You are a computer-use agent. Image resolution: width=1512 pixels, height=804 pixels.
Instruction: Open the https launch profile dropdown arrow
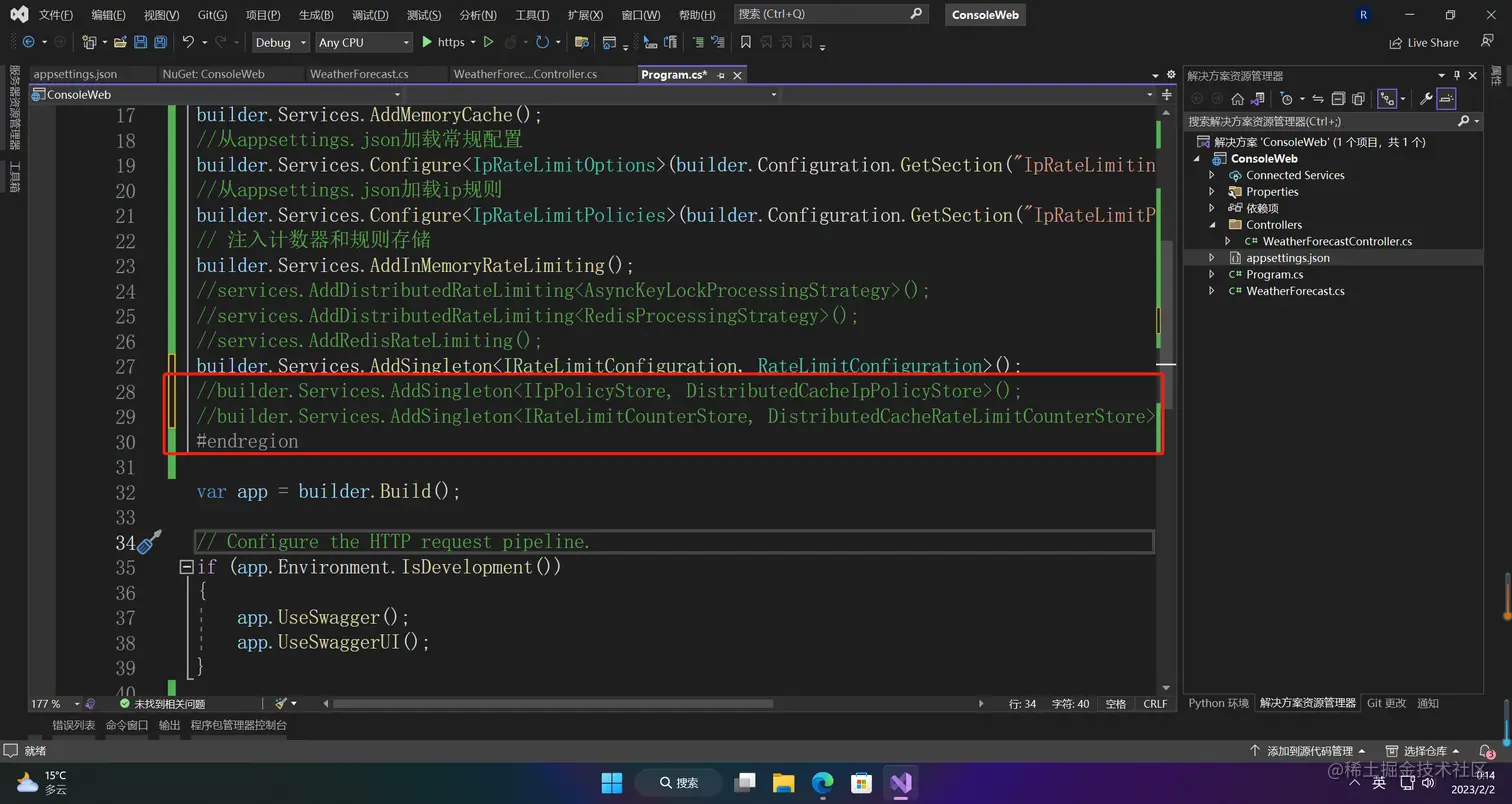pyautogui.click(x=473, y=42)
